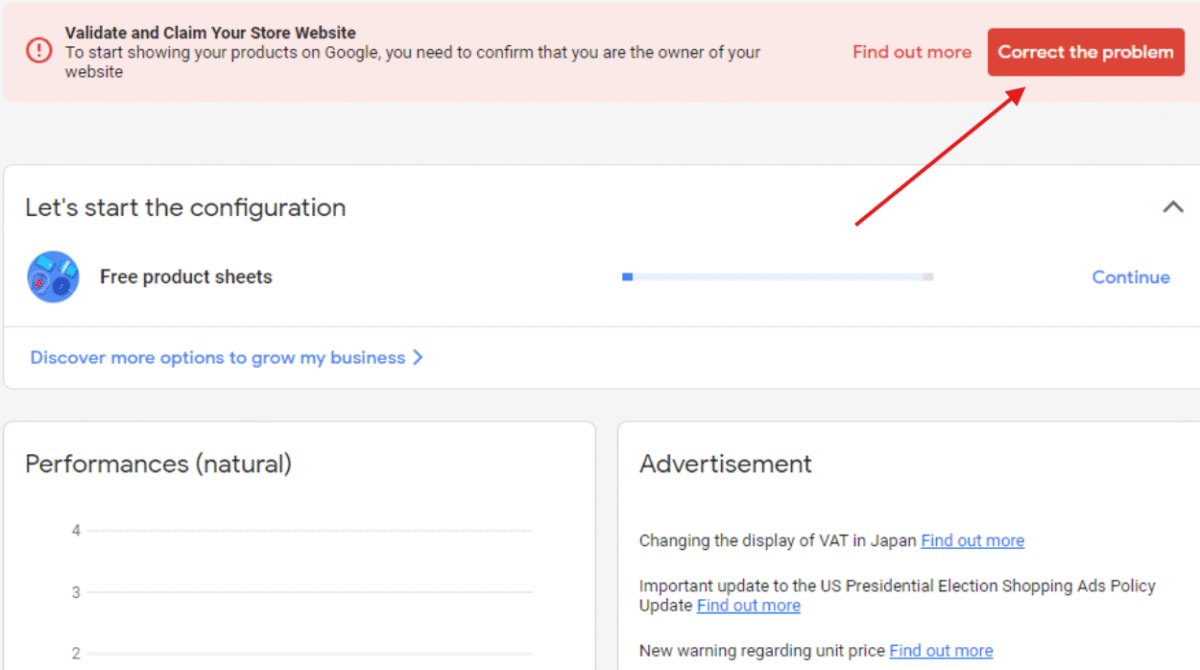
Task: Click the performance chart gridline at value 3
Action: point(310,592)
